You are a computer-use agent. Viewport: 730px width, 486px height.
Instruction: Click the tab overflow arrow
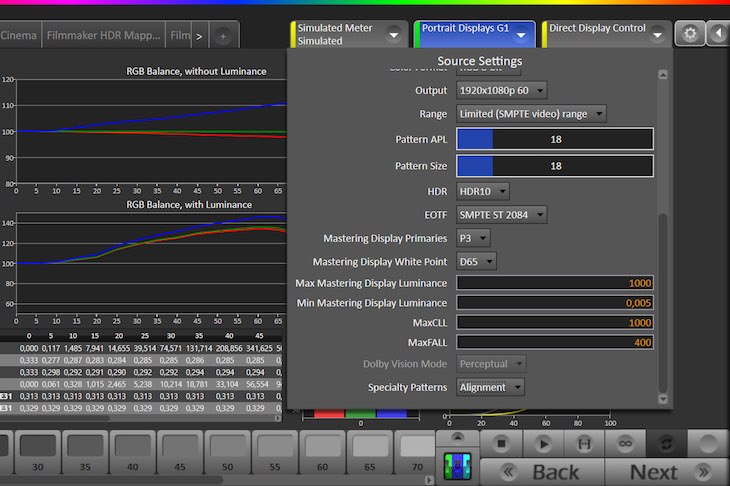pos(199,36)
